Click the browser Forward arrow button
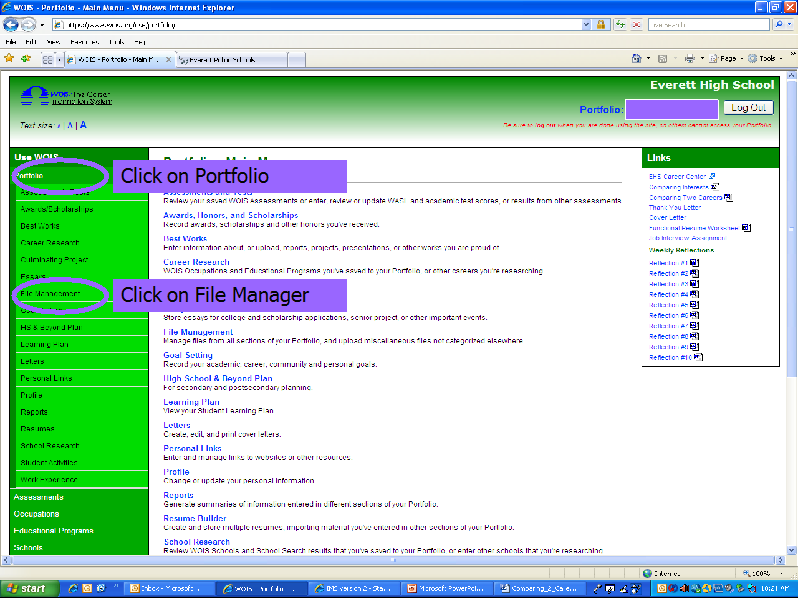800x600 pixels. click(28, 24)
